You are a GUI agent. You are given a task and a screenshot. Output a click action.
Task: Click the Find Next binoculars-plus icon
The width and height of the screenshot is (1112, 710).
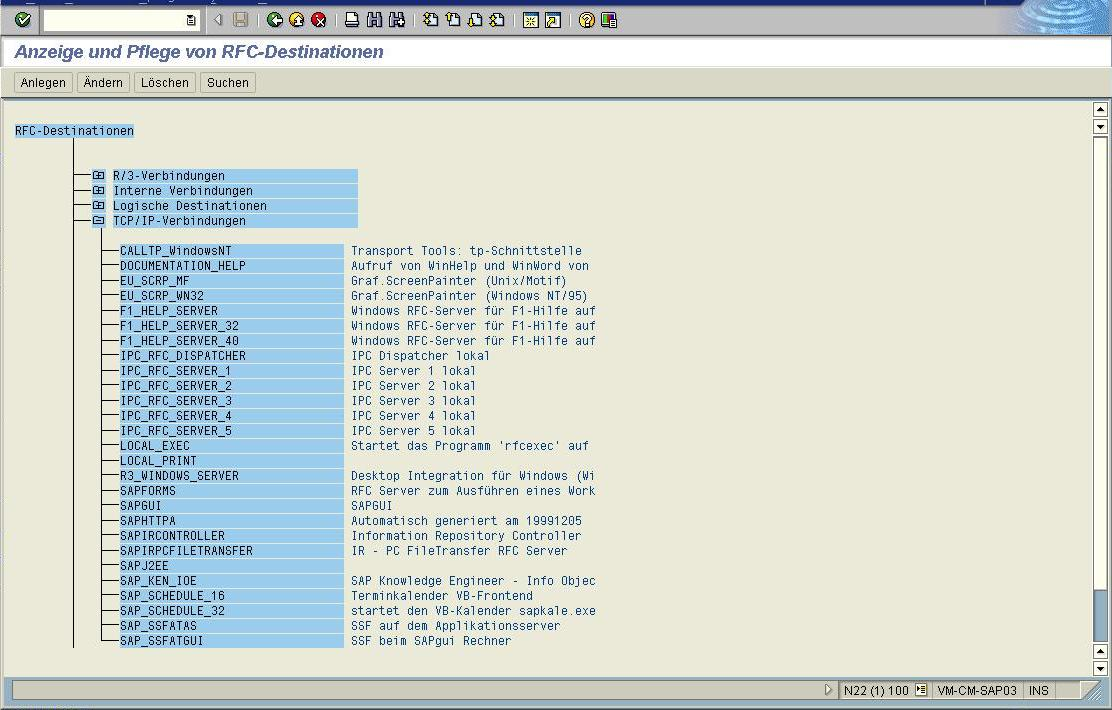tap(396, 20)
